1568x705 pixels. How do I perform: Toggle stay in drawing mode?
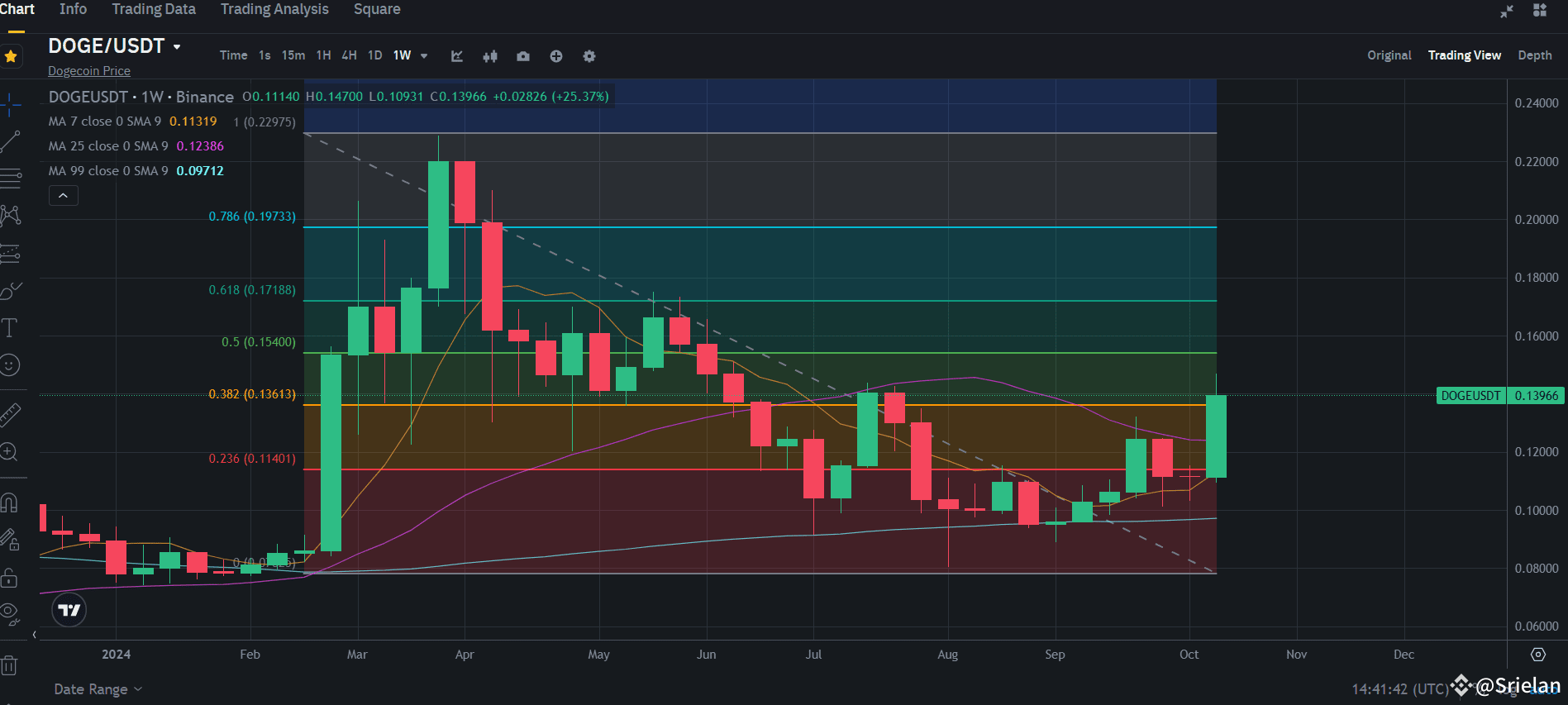pos(11,540)
